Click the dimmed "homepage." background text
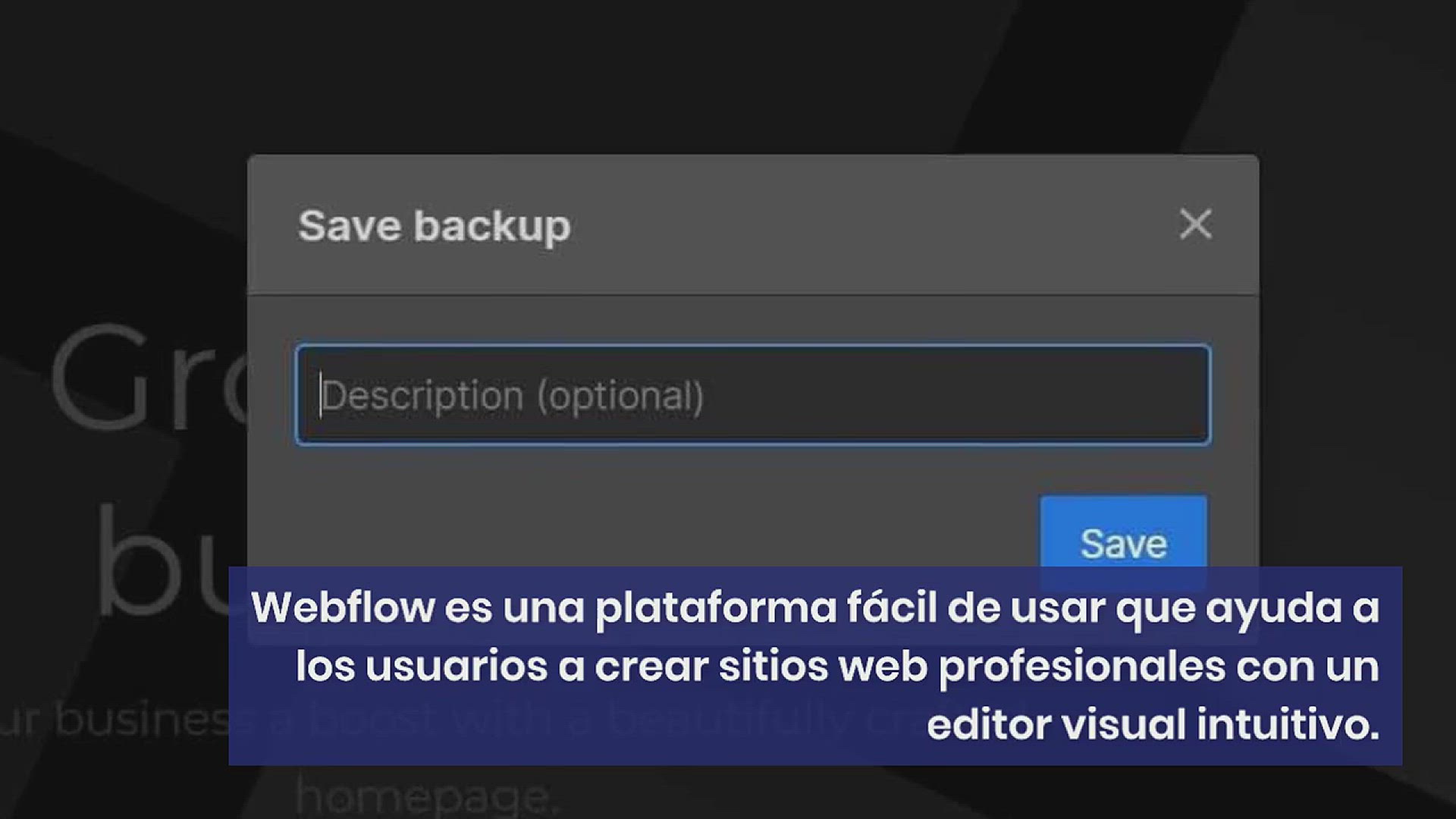 [425, 795]
